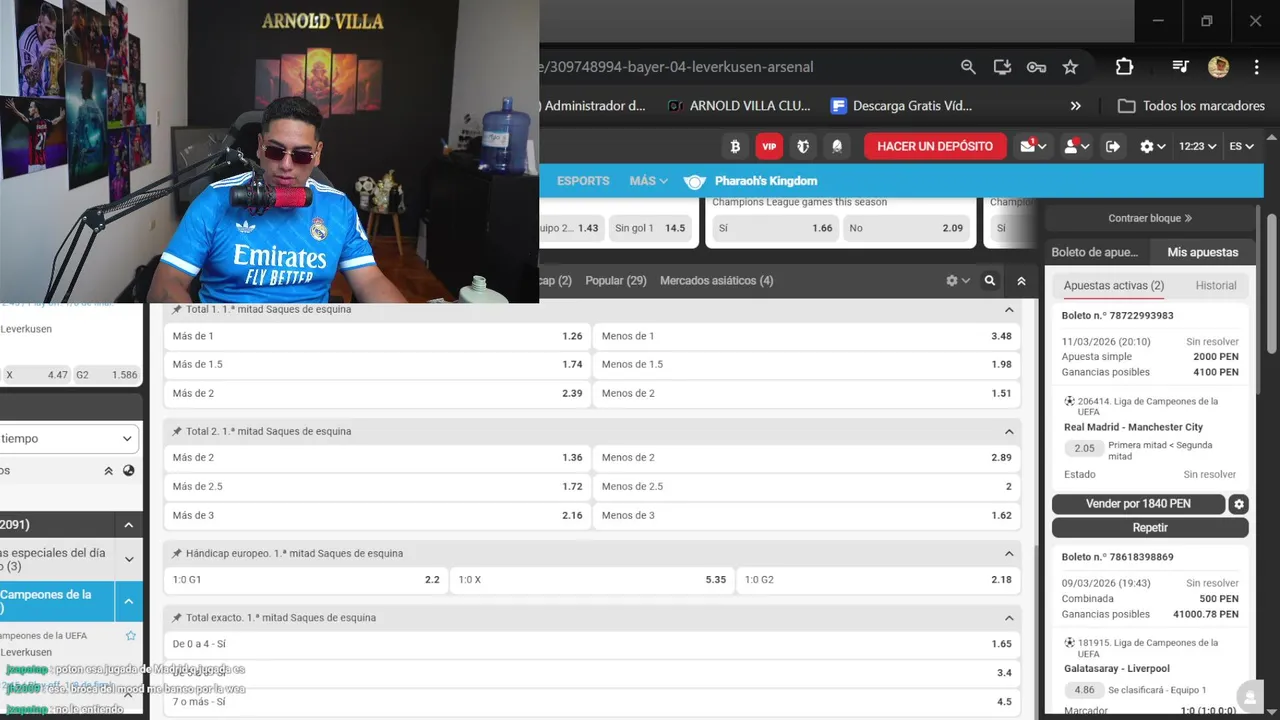Collapse Total exacto 1.ª mitad section

tap(1009, 618)
